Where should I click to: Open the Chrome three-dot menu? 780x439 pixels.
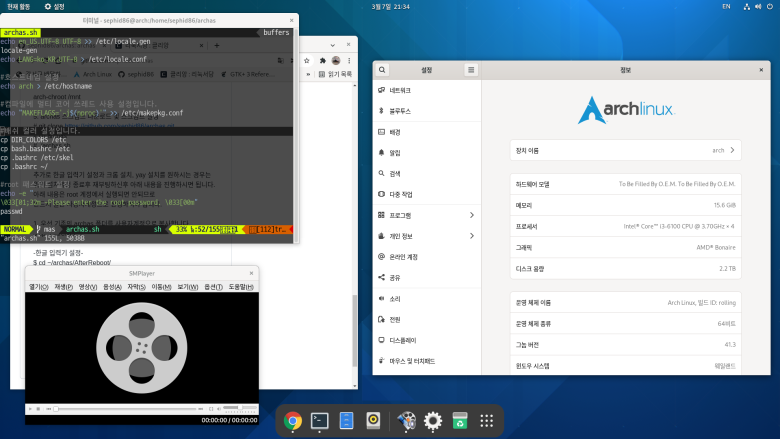(x=349, y=60)
